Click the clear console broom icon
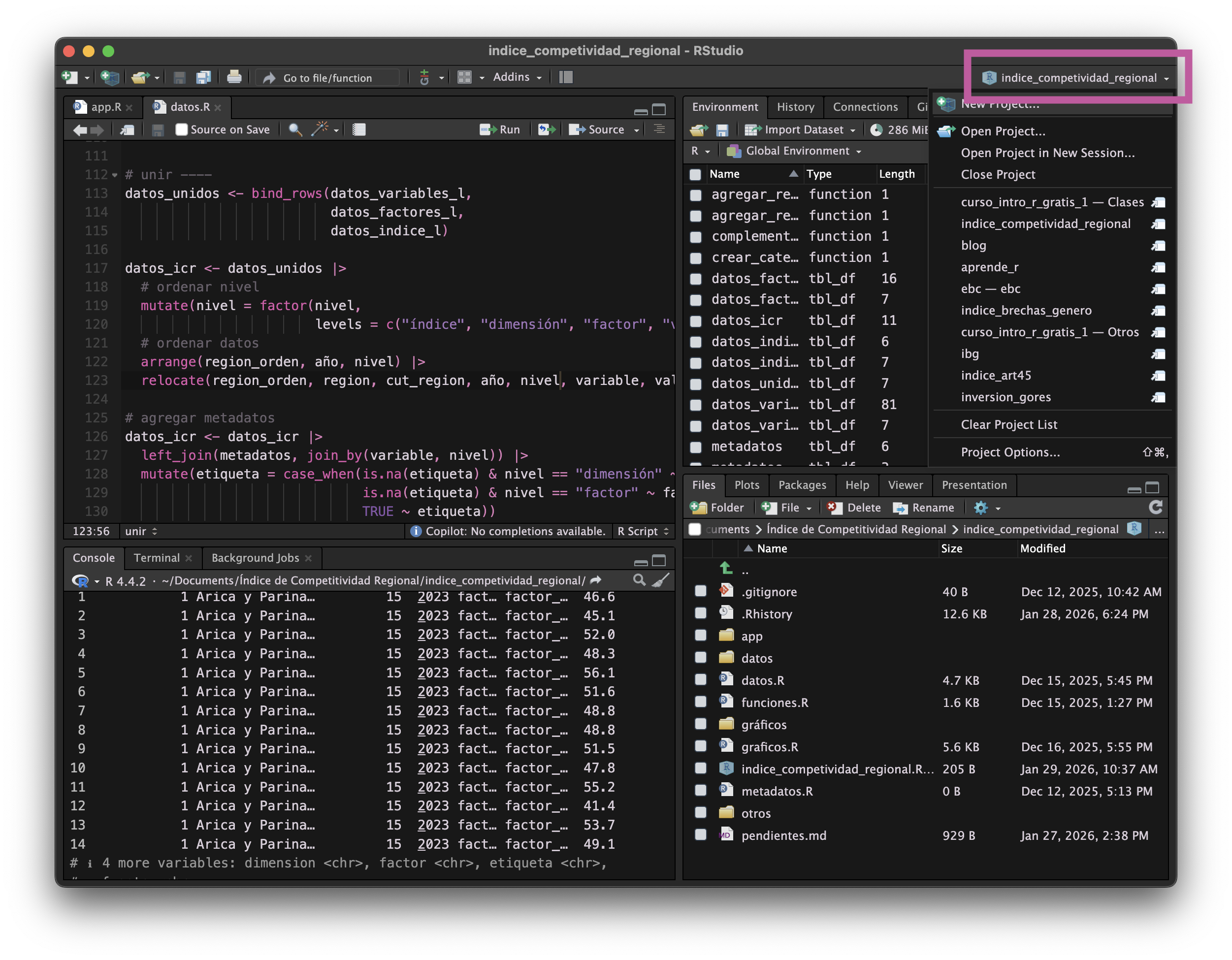The width and height of the screenshot is (1232, 960). point(661,580)
